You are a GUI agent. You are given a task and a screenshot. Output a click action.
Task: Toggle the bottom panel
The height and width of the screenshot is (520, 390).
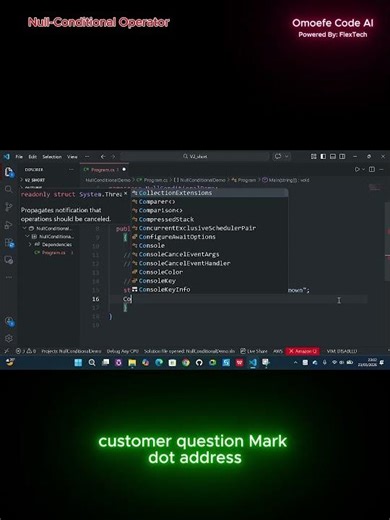[x=333, y=156]
